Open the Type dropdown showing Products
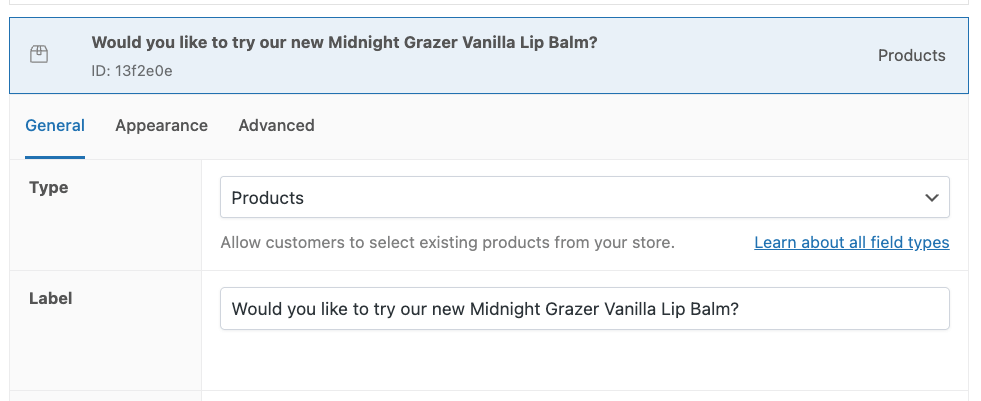 point(584,198)
